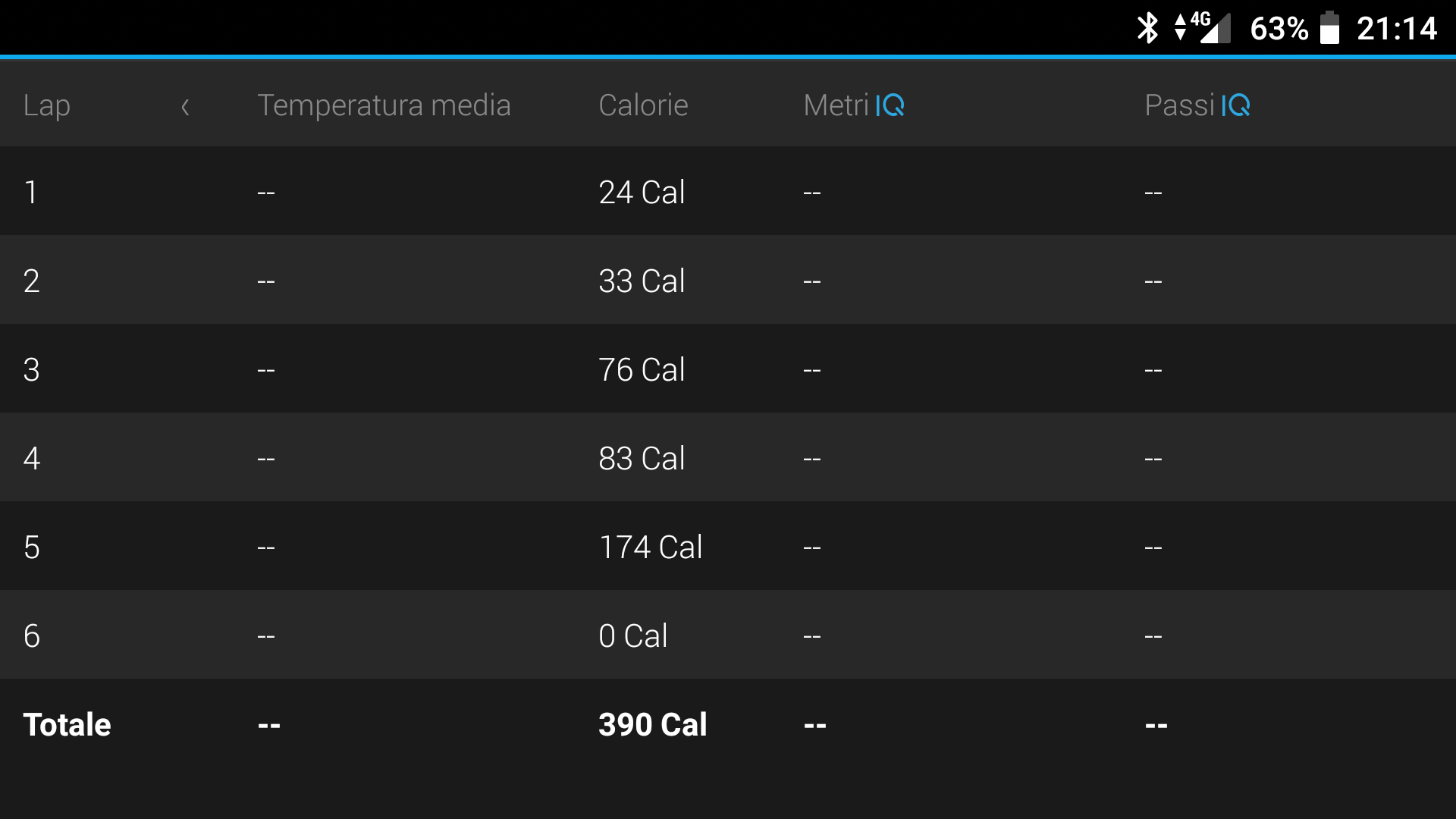Viewport: 1456px width, 819px height.
Task: Tap the Bluetooth status icon
Action: [1147, 28]
